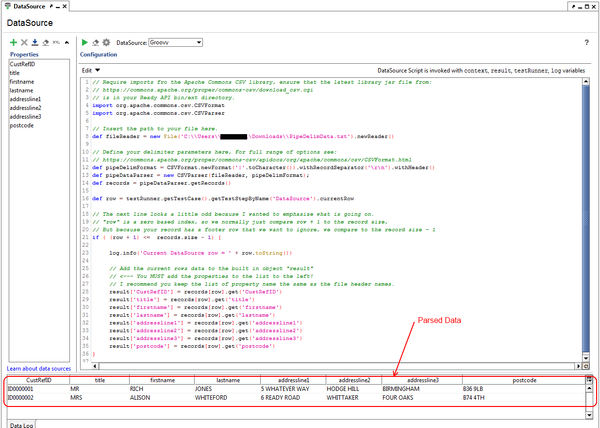Click the green plus to add a property
Screen dimensions: 600x428
click(12, 43)
